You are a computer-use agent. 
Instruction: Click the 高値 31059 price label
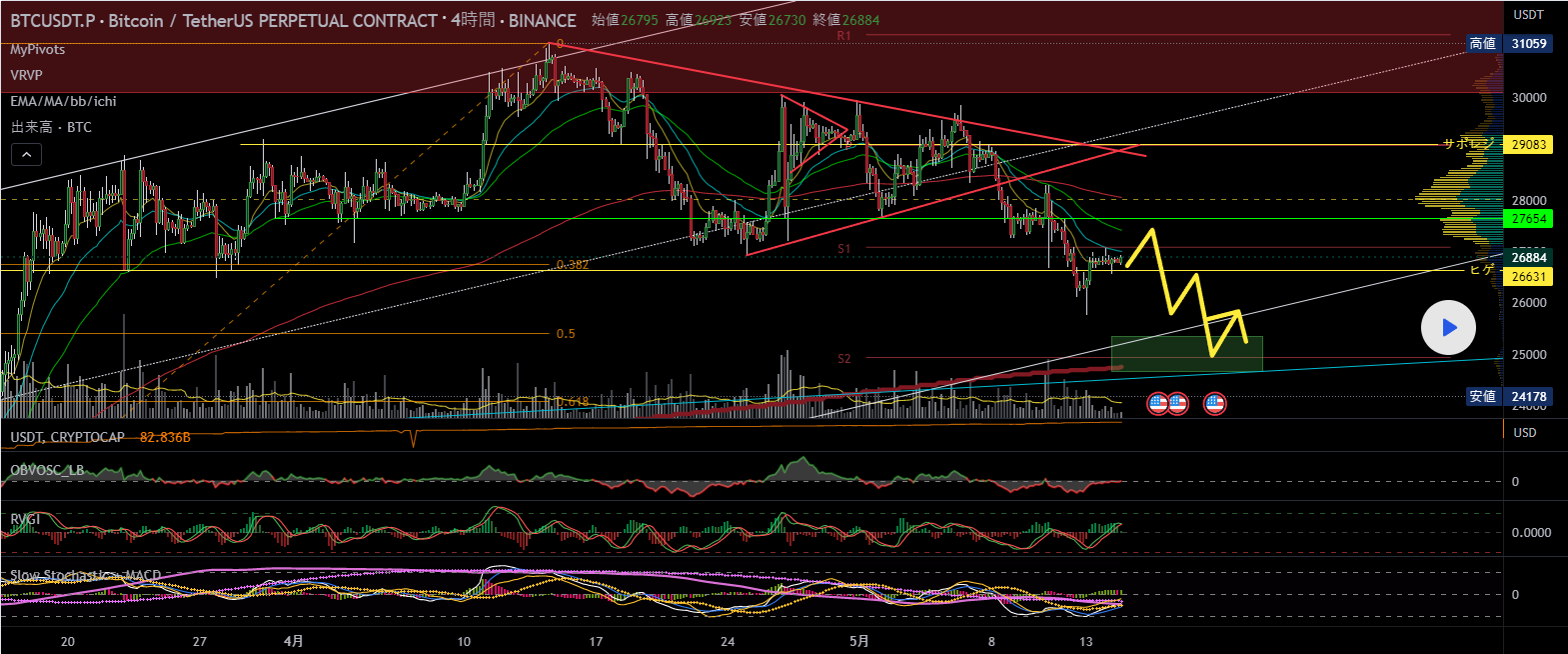click(x=1528, y=43)
